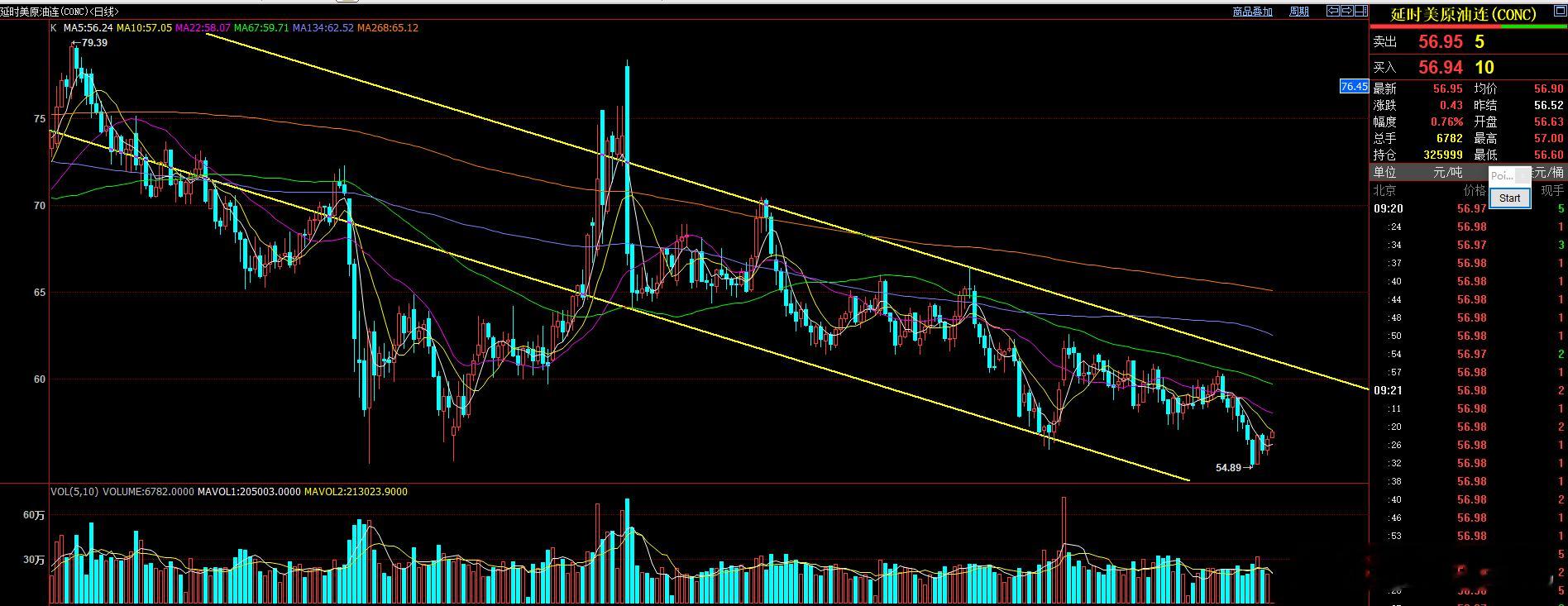The width and height of the screenshot is (1568, 606).
Task: Click the blue 76.45 price axis tag
Action: (x=1353, y=86)
